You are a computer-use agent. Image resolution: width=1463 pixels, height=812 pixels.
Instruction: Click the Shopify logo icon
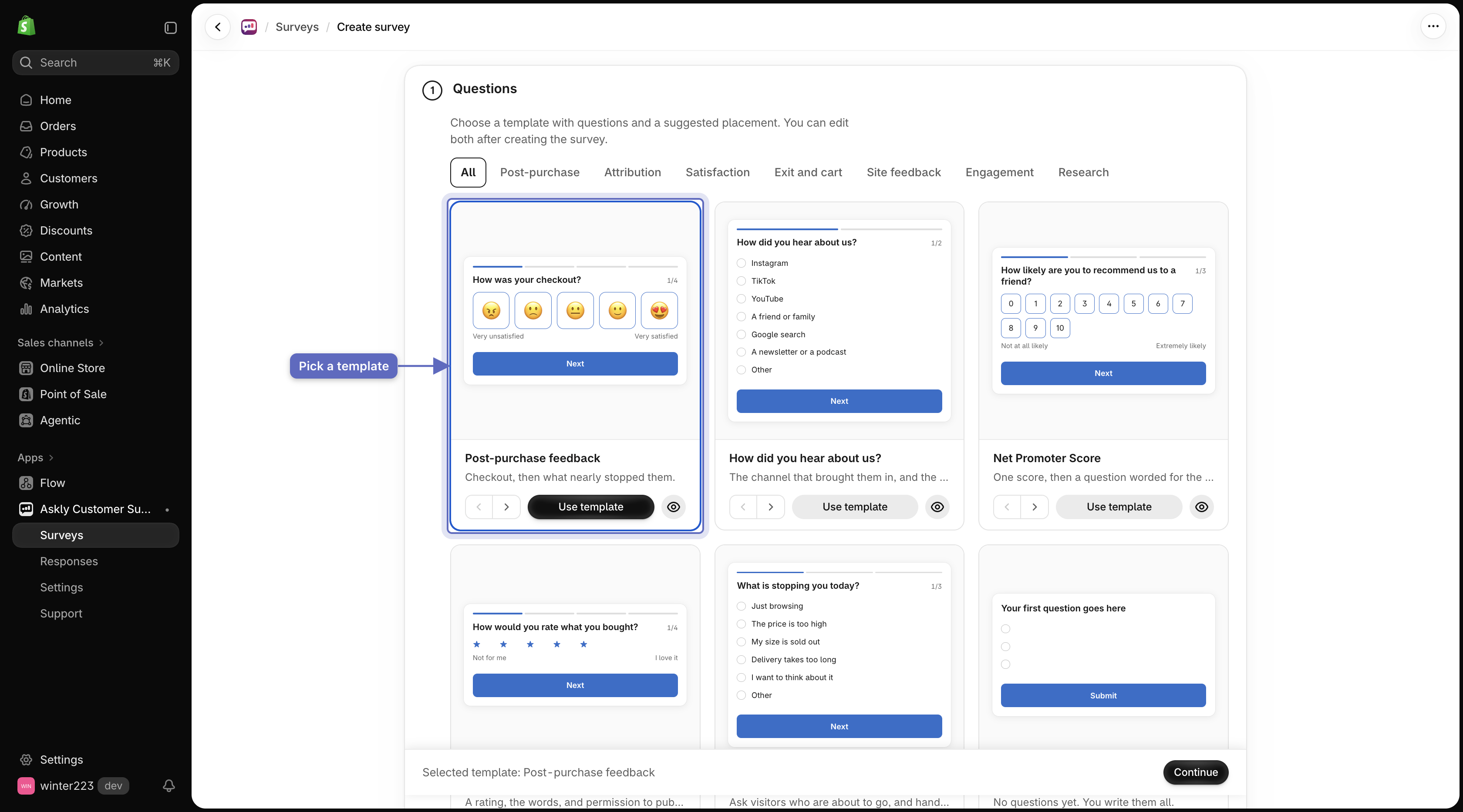[26, 26]
